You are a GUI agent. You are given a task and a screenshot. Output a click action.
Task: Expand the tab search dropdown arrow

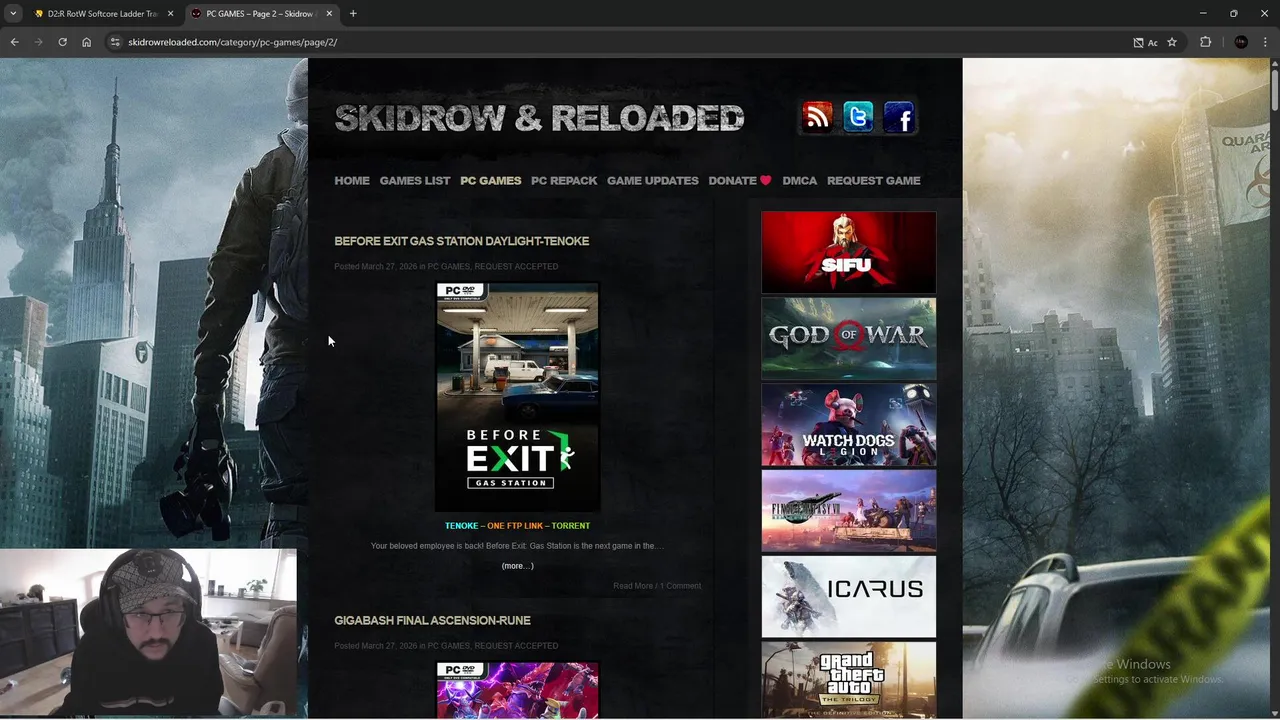pyautogui.click(x=13, y=14)
